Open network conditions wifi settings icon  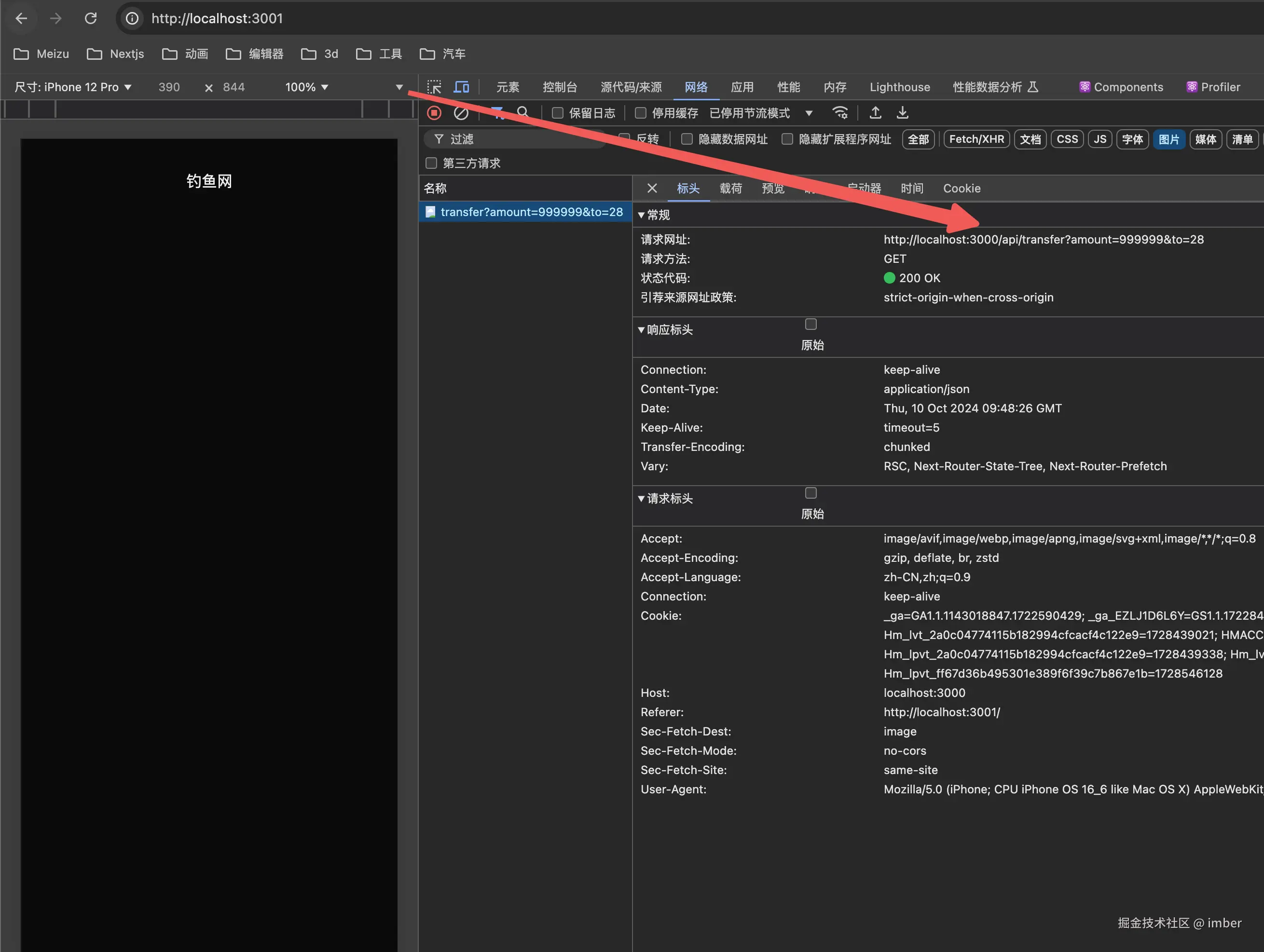839,113
